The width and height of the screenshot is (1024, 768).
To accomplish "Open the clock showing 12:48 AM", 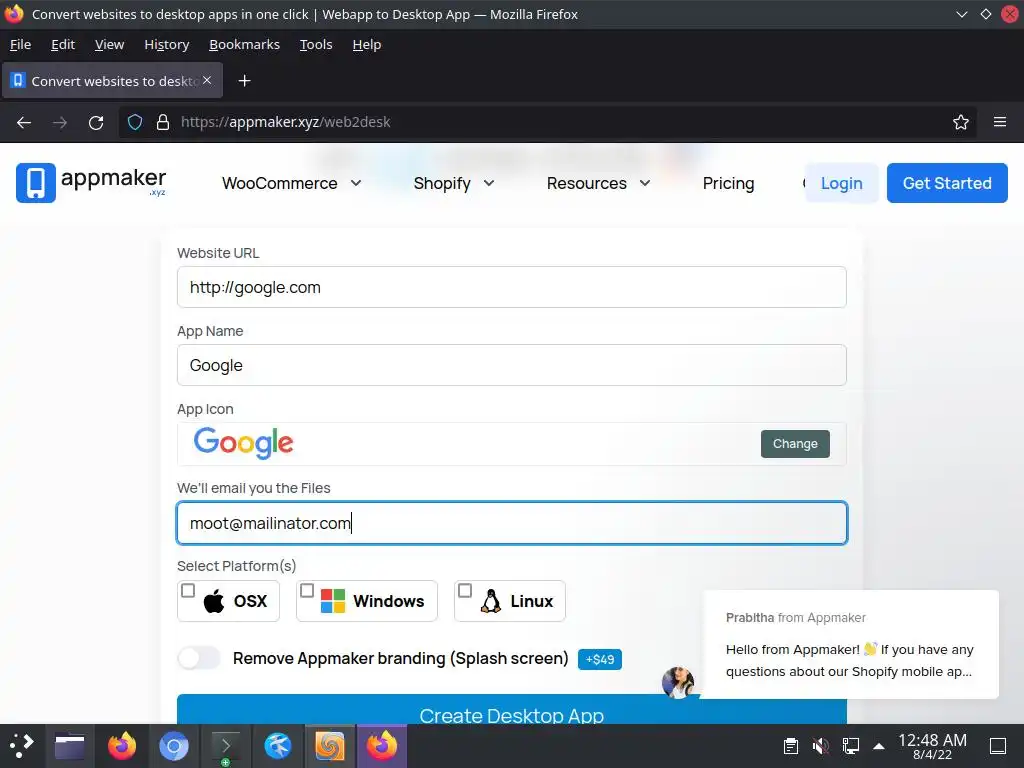I will (932, 746).
